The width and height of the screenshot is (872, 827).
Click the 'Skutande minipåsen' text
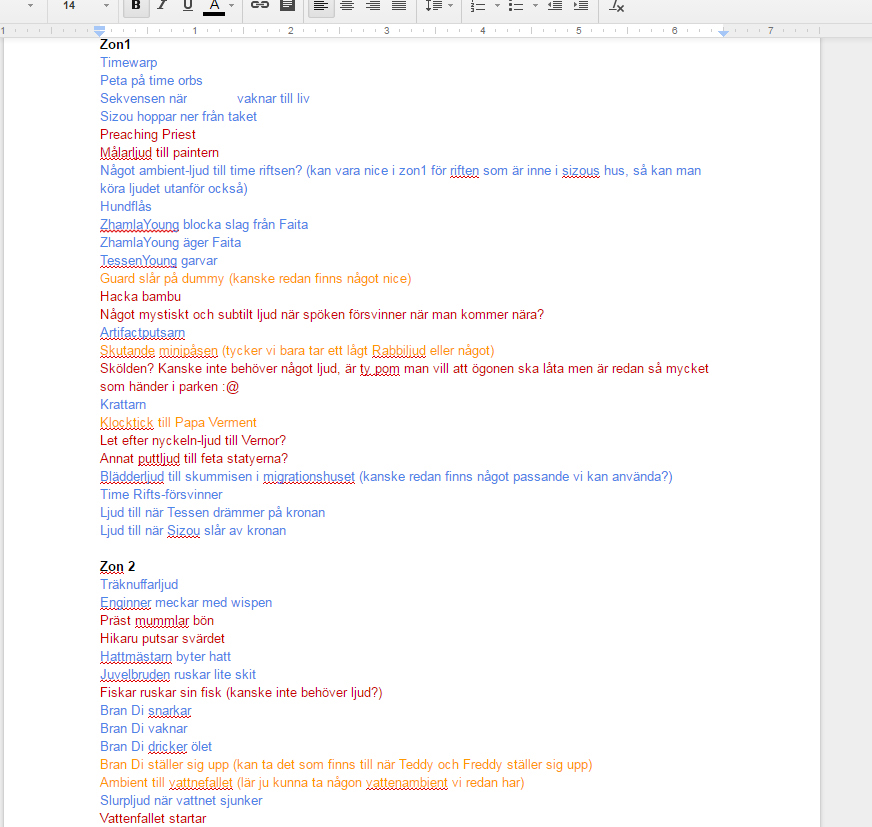click(x=159, y=351)
